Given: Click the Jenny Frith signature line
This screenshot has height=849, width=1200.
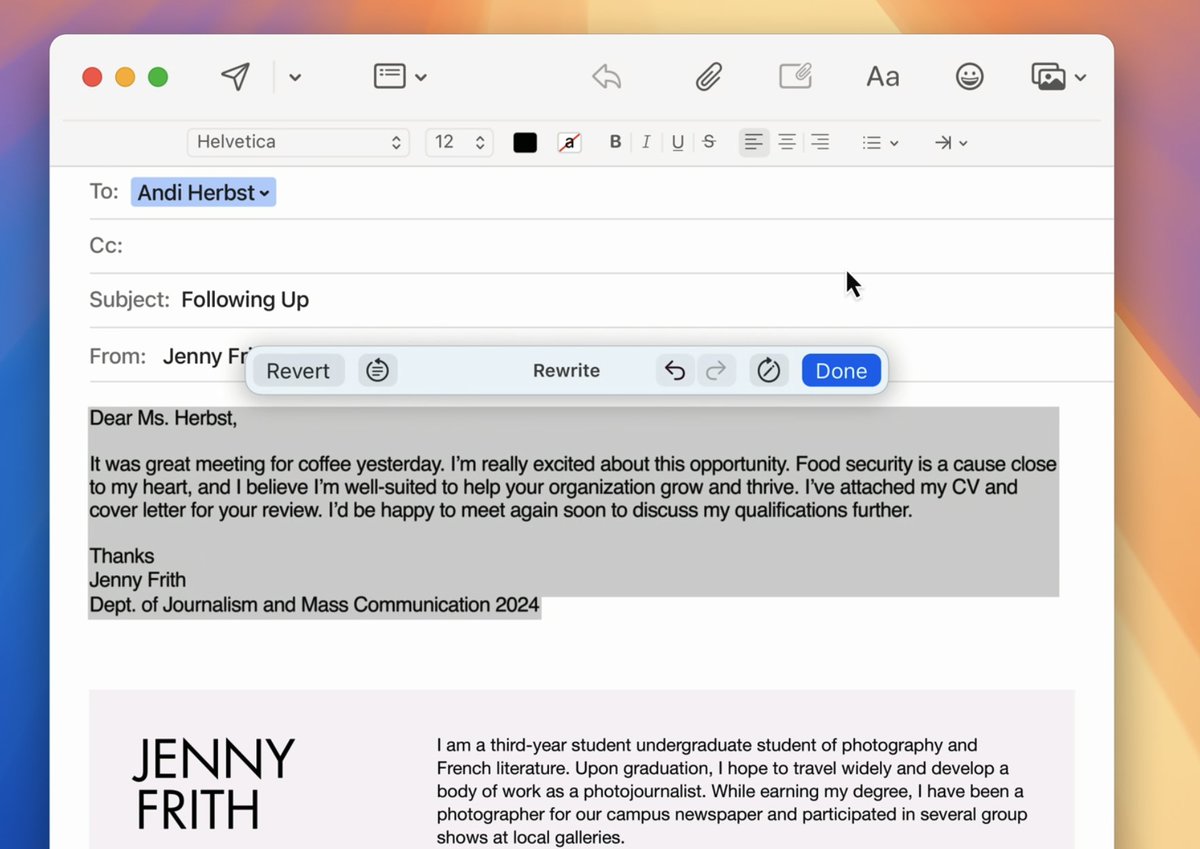Looking at the screenshot, I should coord(137,580).
